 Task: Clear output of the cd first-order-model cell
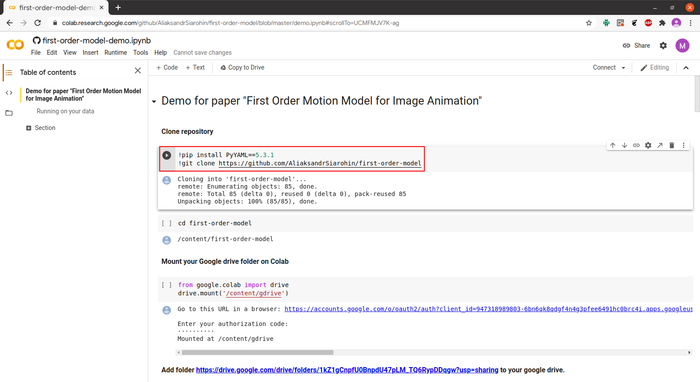tap(167, 240)
